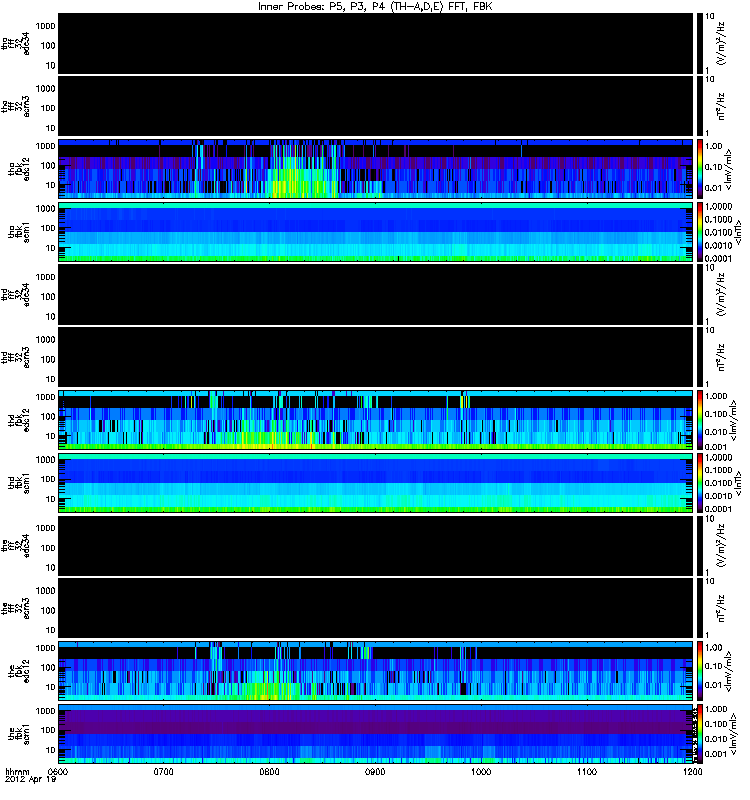This screenshot has height=800, width=750.
Task: Click the the fbk scm1 rainbow color bar
Action: [x=699, y=734]
